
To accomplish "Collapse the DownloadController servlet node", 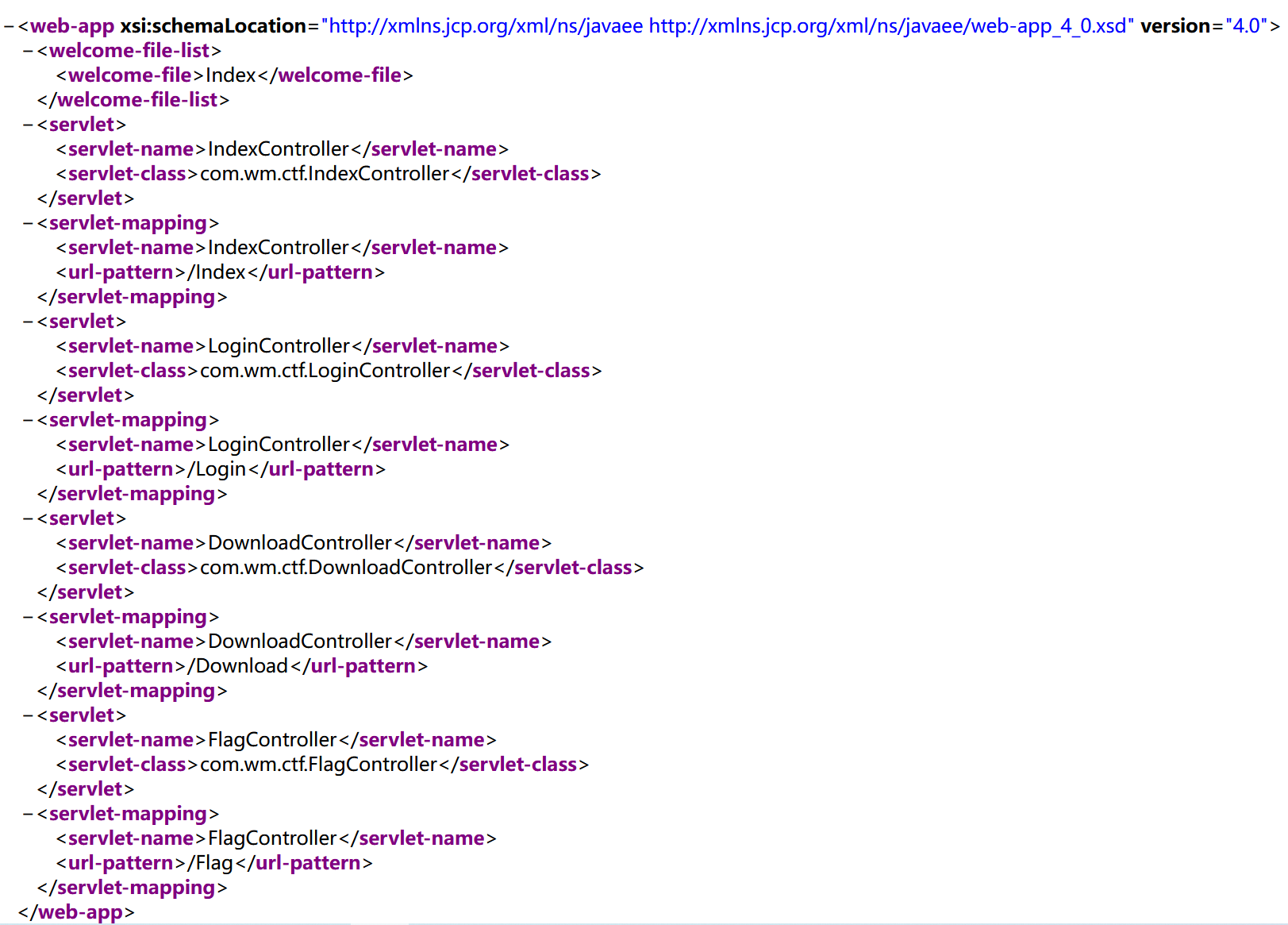I will click(28, 518).
